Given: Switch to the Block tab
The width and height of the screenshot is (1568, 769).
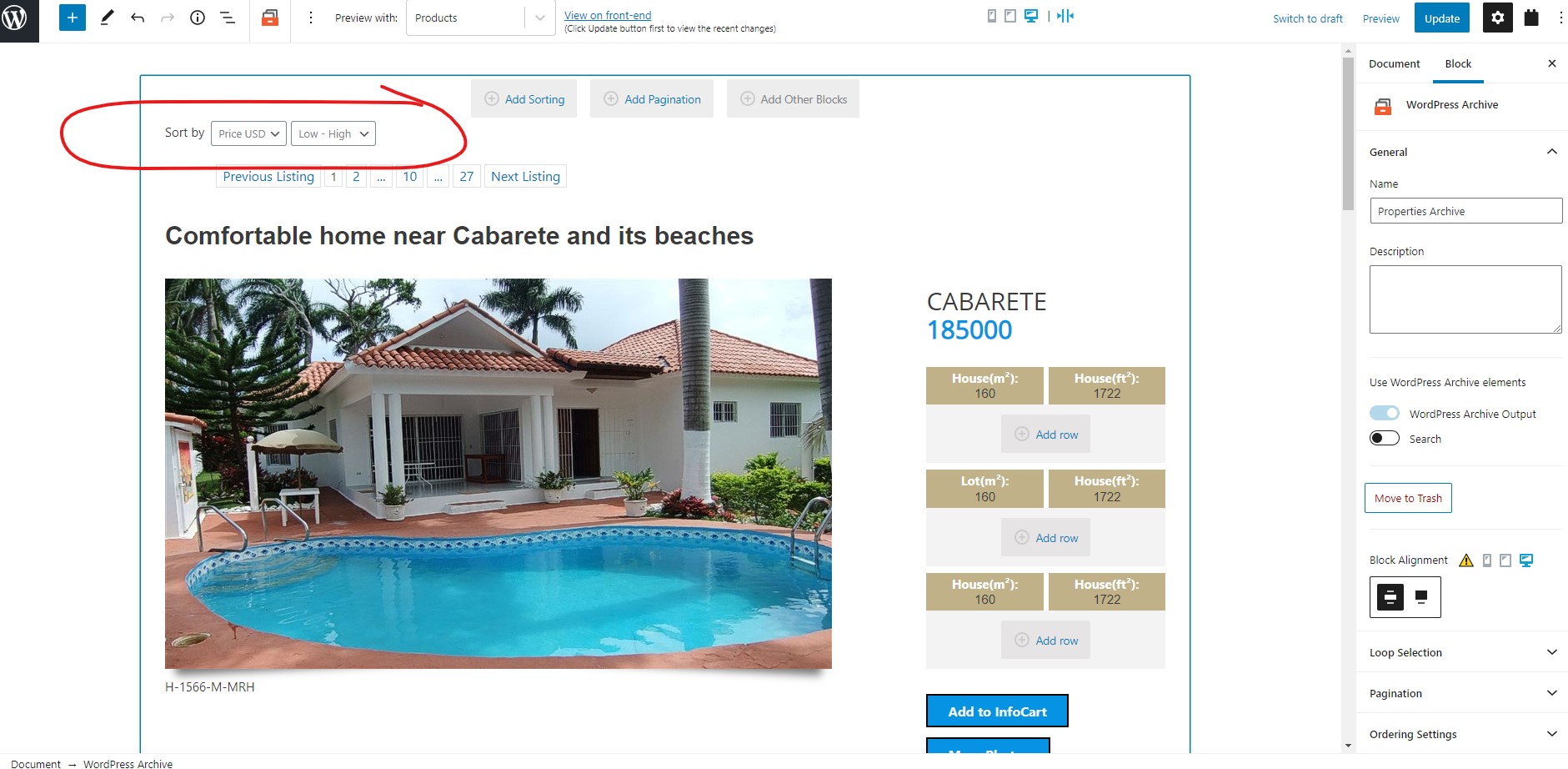Looking at the screenshot, I should 1458,63.
